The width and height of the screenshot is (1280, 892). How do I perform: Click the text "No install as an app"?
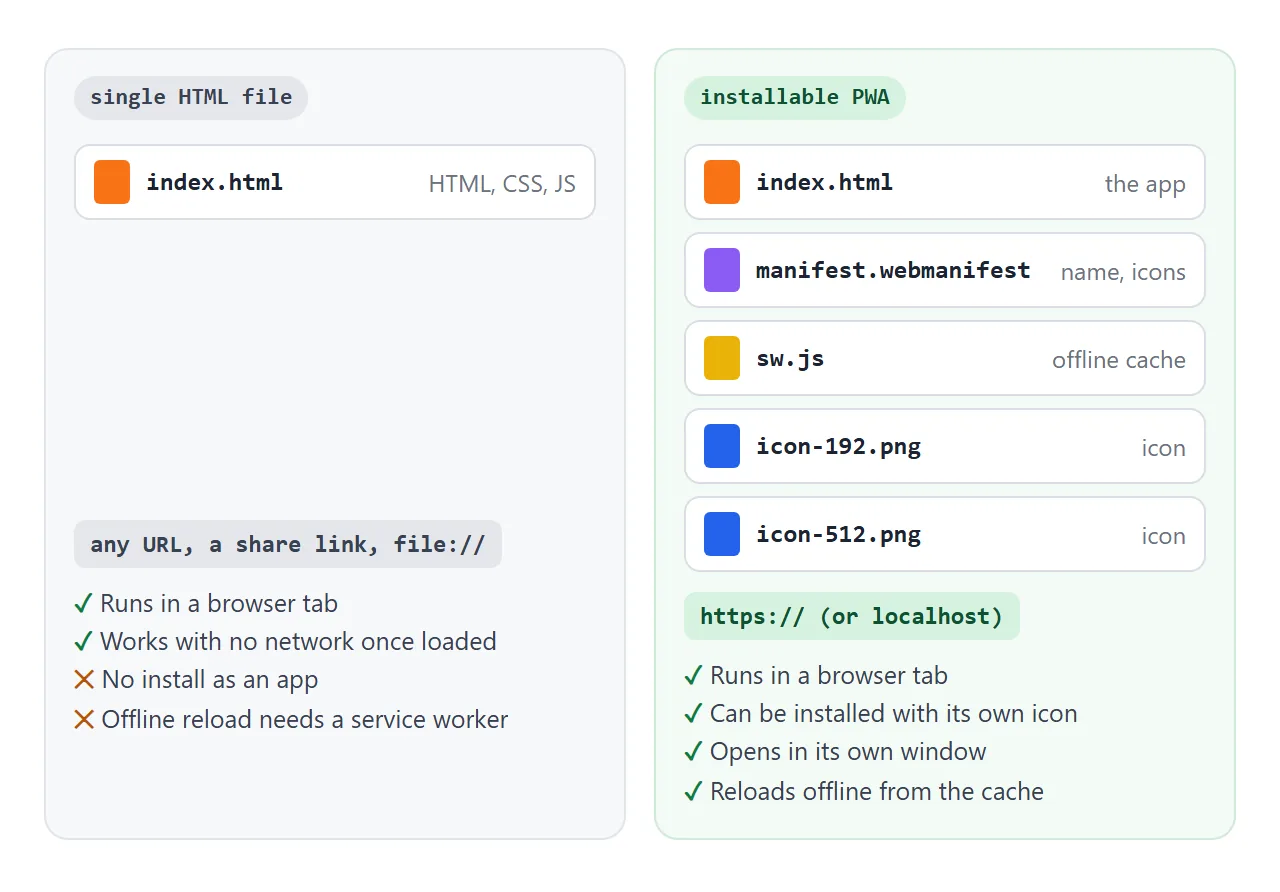pyautogui.click(x=210, y=680)
